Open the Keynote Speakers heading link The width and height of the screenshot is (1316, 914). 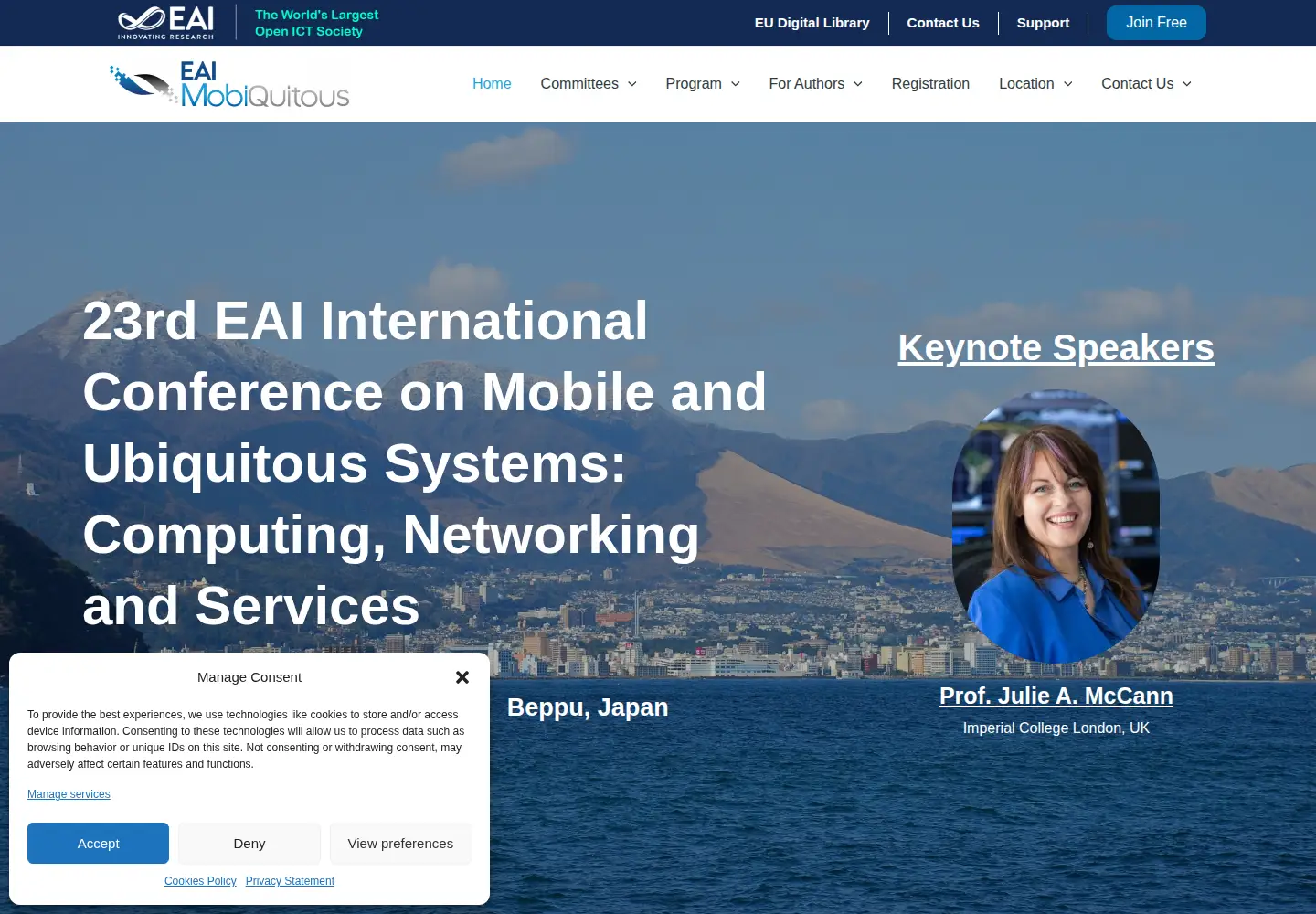click(1056, 348)
